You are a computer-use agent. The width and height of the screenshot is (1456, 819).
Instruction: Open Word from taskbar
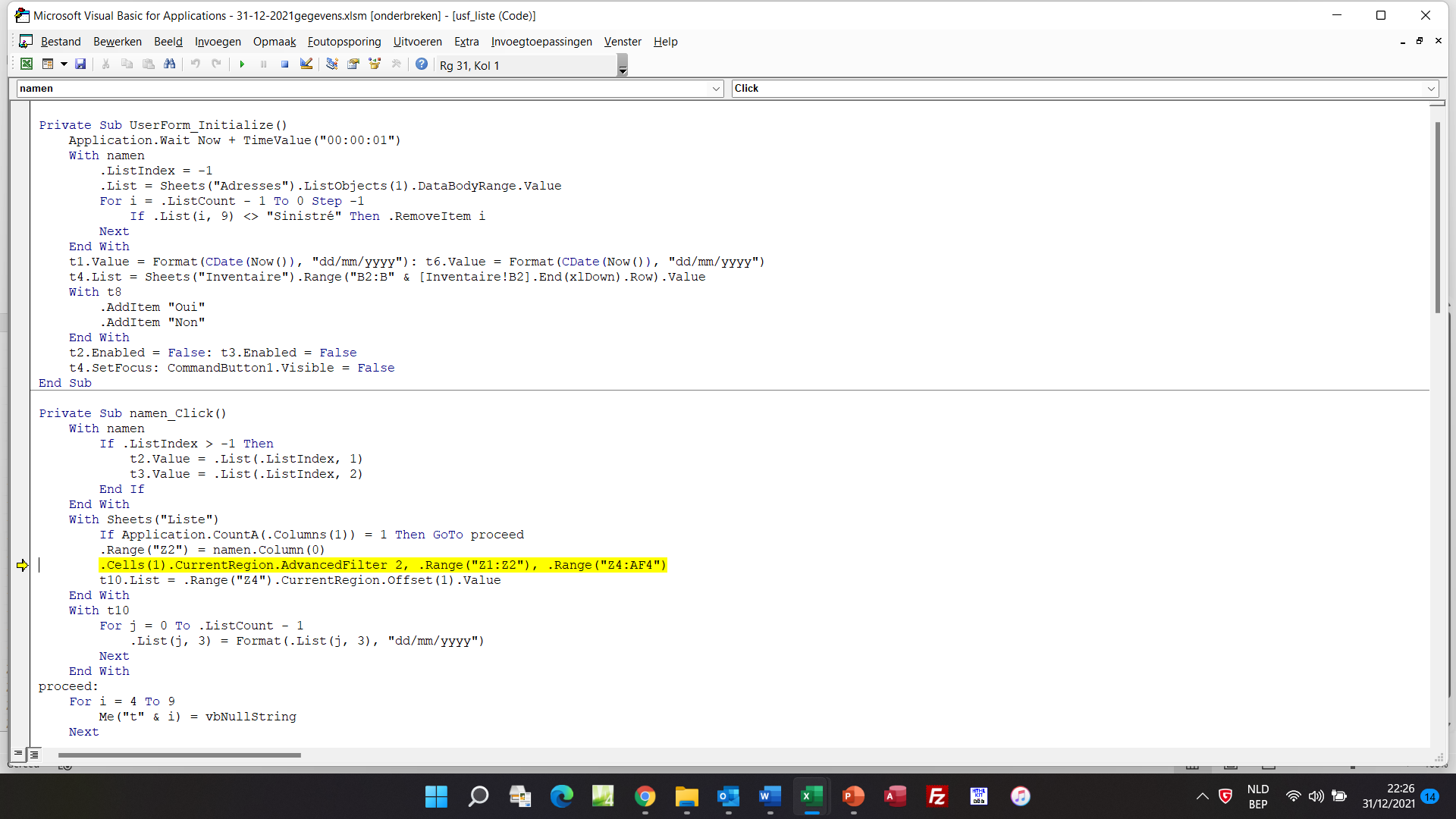[770, 796]
